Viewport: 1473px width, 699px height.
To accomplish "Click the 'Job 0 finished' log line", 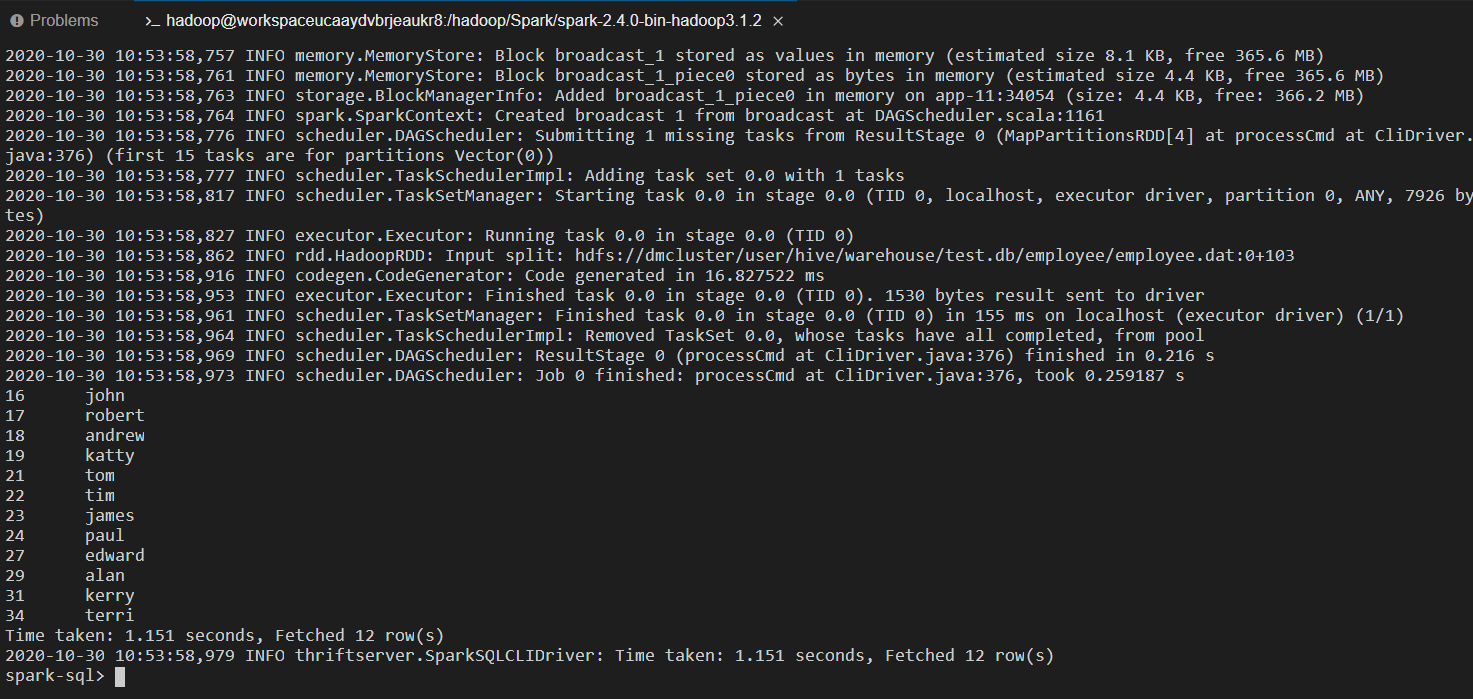I will 595,376.
